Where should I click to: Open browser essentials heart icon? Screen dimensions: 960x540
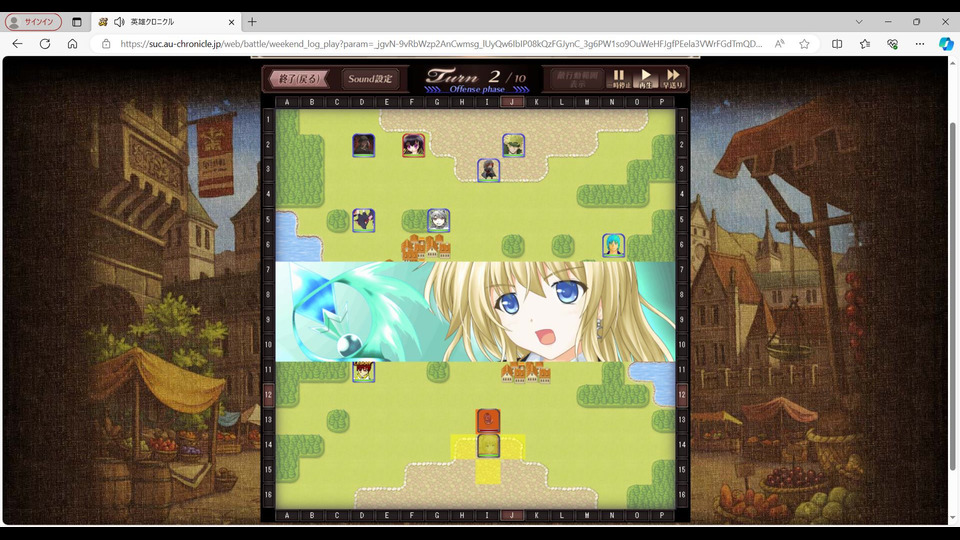tap(892, 44)
